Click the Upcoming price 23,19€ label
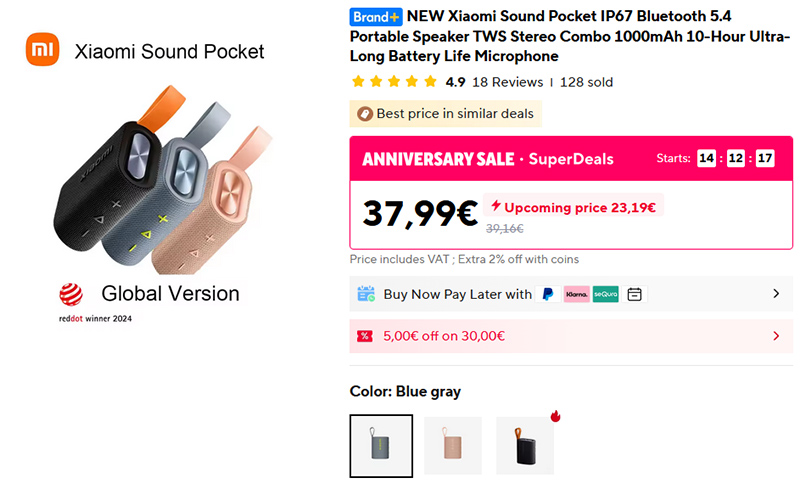This screenshot has height=489, width=800. tap(573, 207)
